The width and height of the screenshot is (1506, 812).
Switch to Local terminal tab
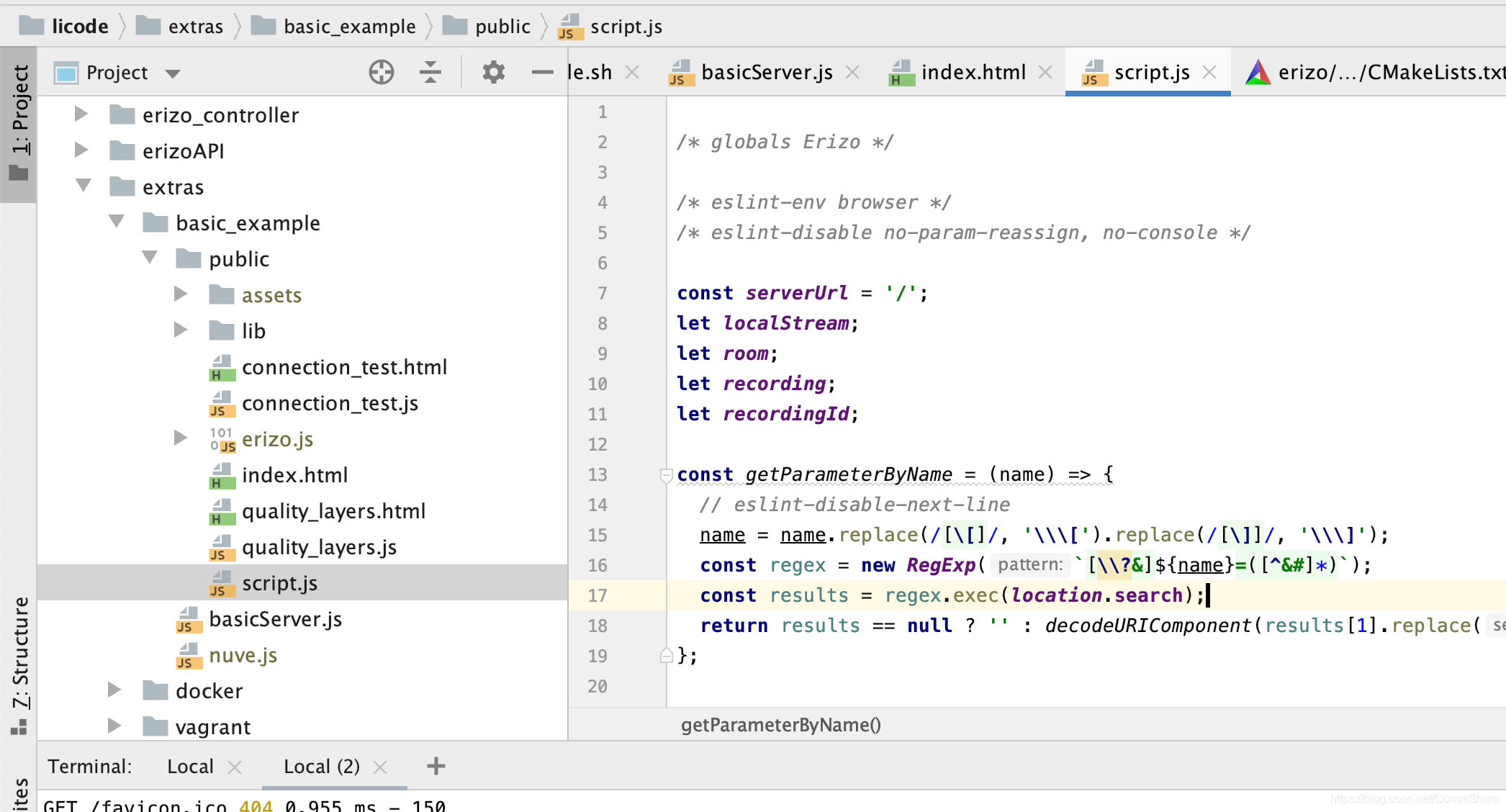pos(190,766)
